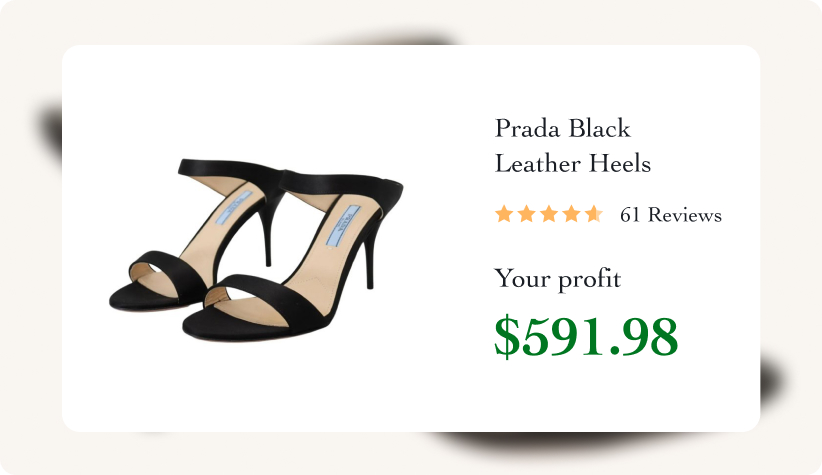
Task: Select the Your profit label
Action: (x=557, y=278)
